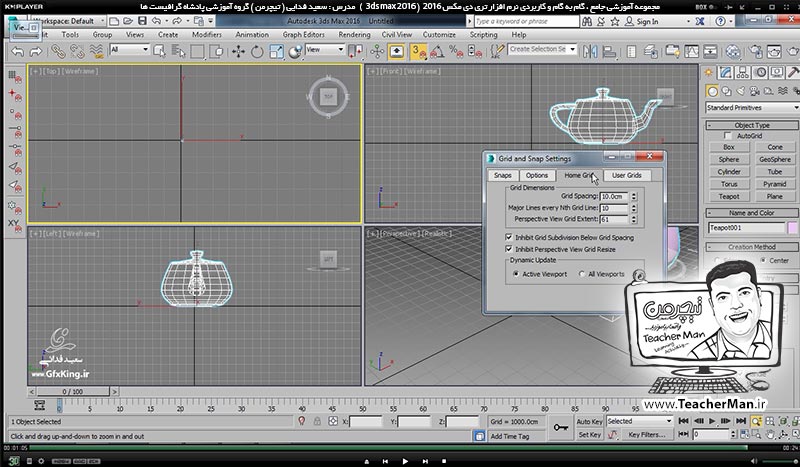
Task: Collapse the Creation Method rollout
Action: click(x=752, y=247)
